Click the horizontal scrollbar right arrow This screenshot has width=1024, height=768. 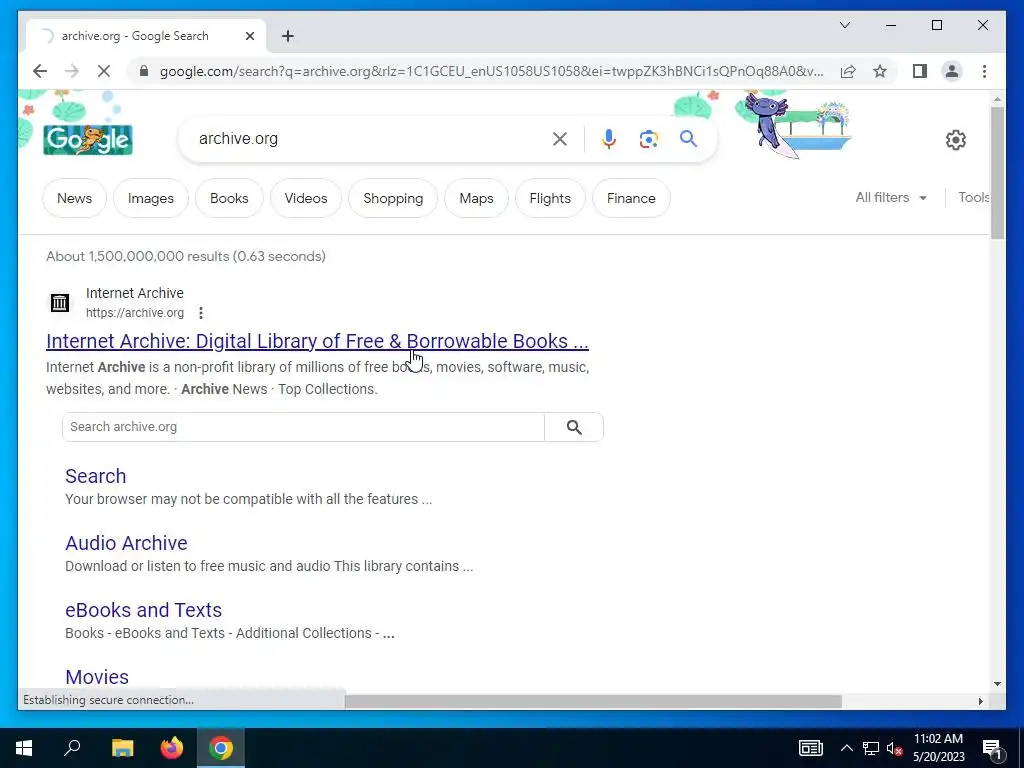980,701
